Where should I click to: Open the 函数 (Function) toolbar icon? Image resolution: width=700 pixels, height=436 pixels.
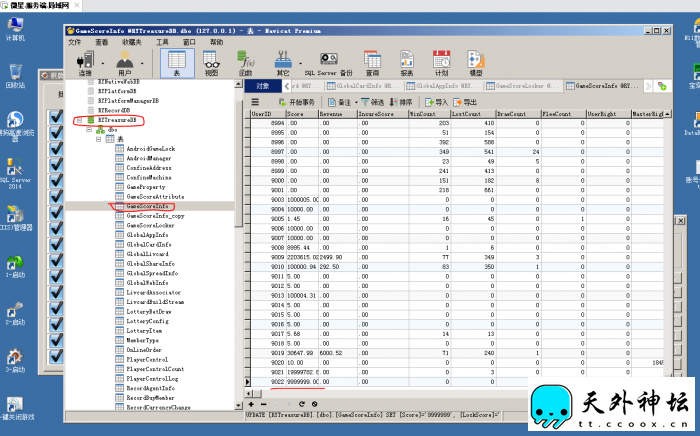pos(246,63)
